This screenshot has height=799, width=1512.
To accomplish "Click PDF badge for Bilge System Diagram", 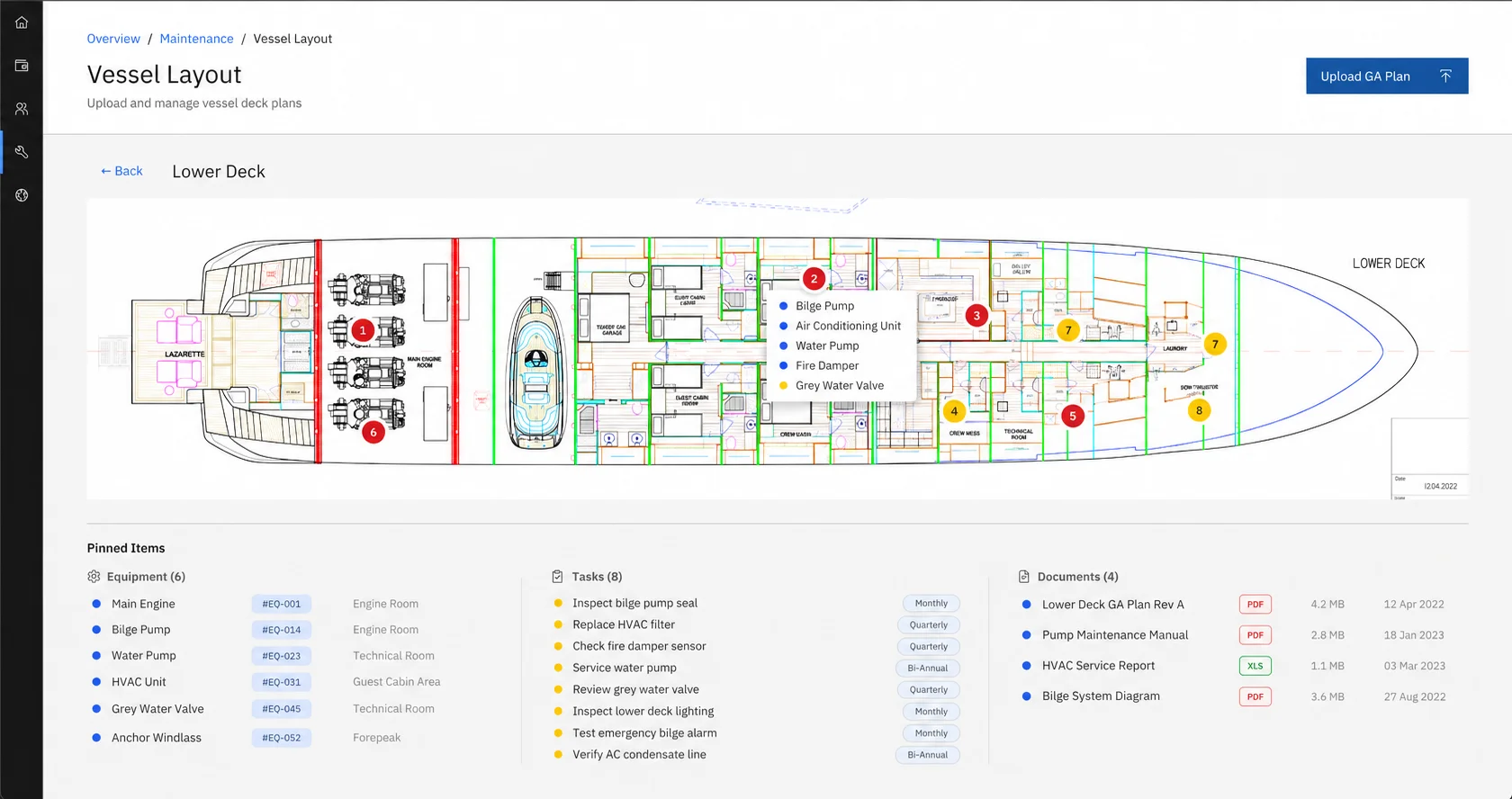I will pos(1255,696).
